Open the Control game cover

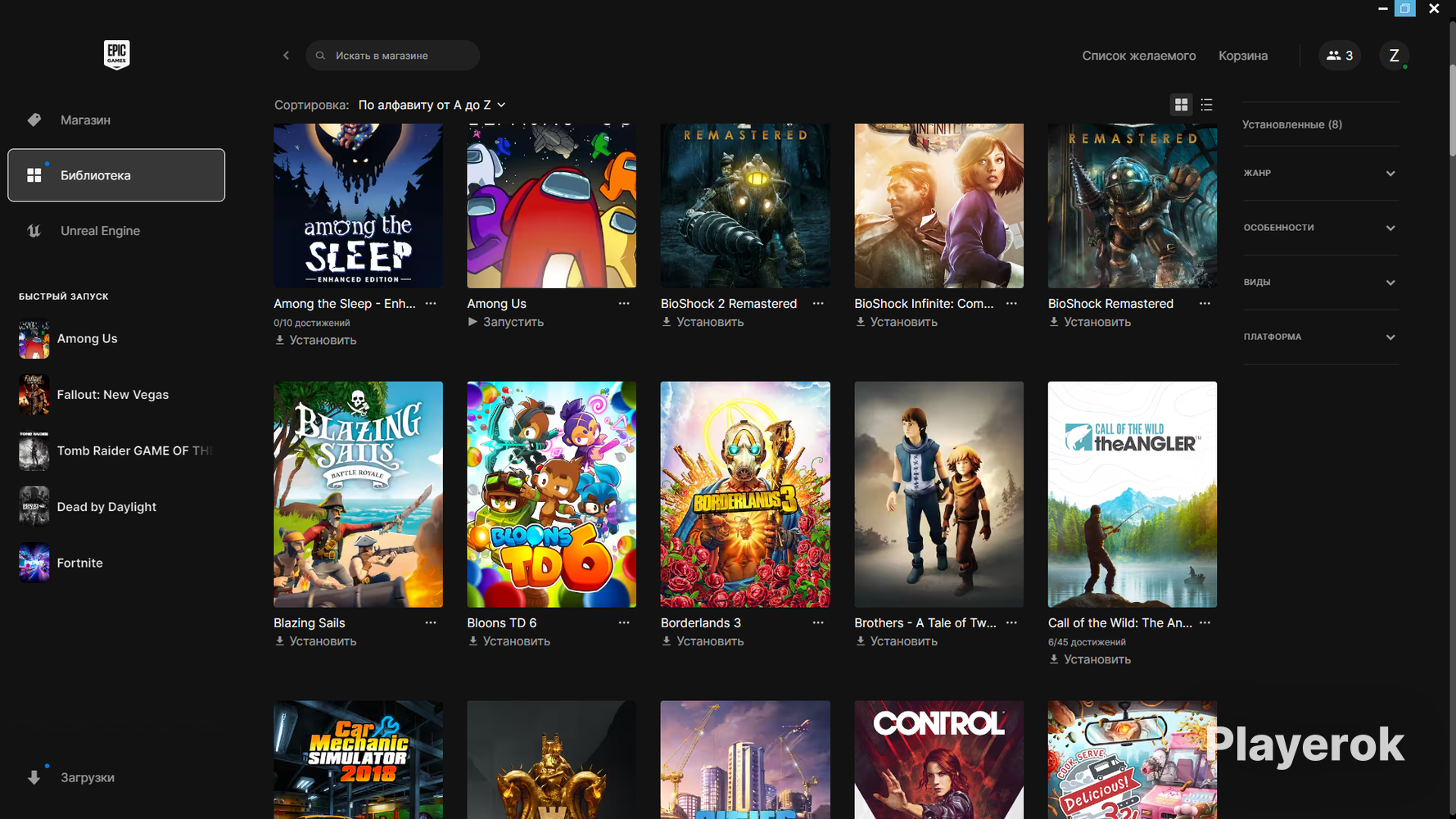[938, 760]
